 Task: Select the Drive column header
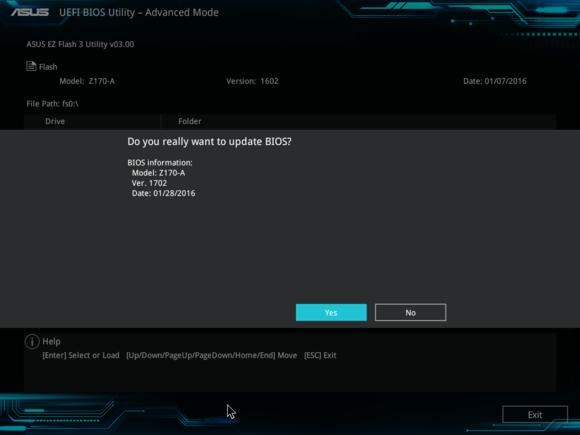coord(55,121)
